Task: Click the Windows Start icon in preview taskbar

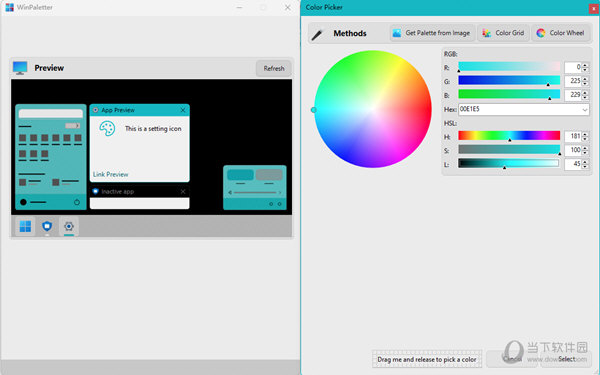Action: coord(25,226)
